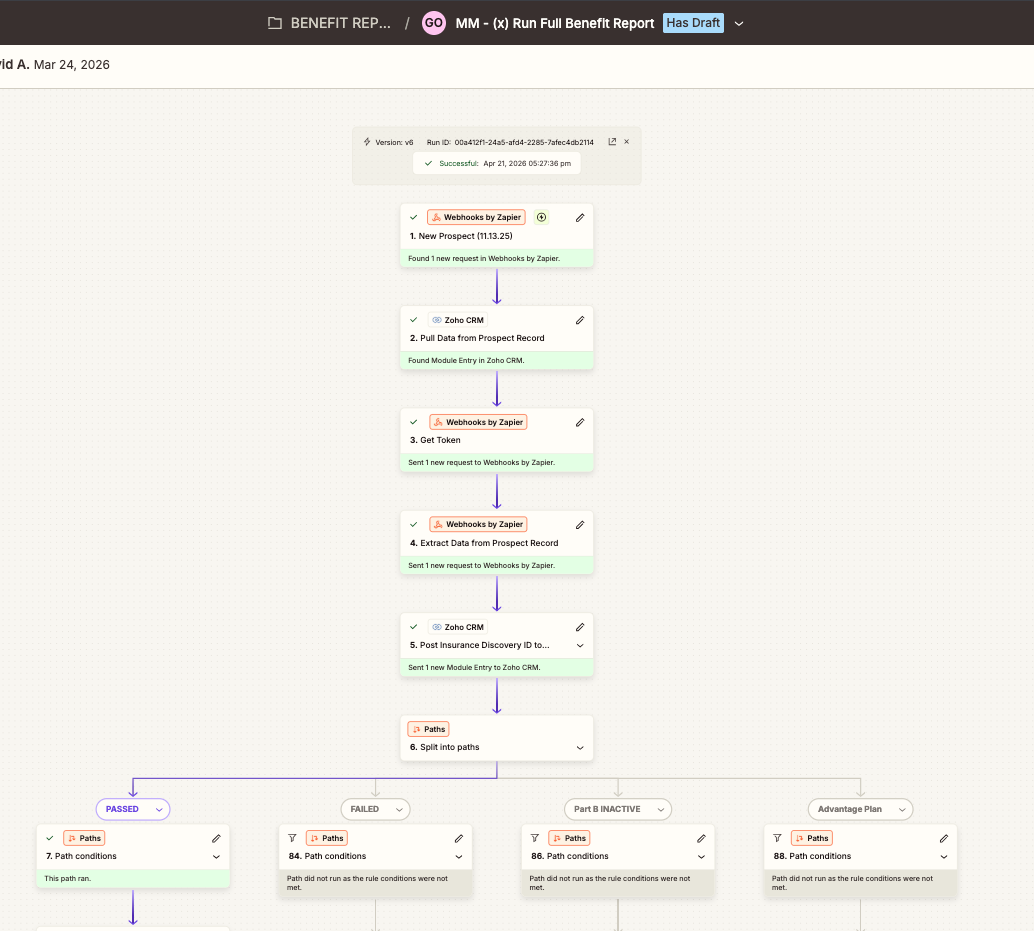
Task: Open the Part B INACTIVE path dropdown
Action: pyautogui.click(x=659, y=809)
